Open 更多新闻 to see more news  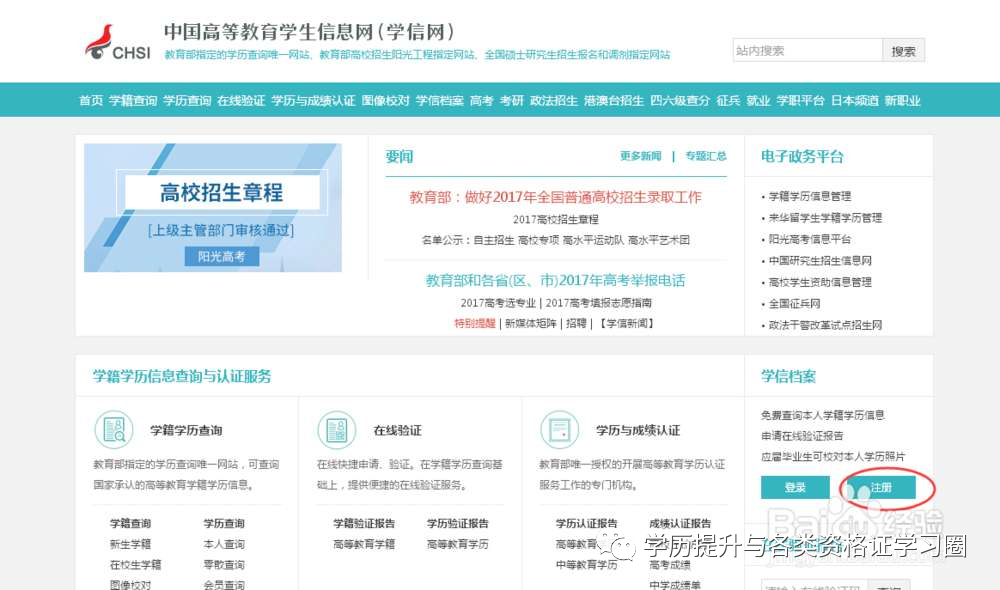click(x=639, y=156)
